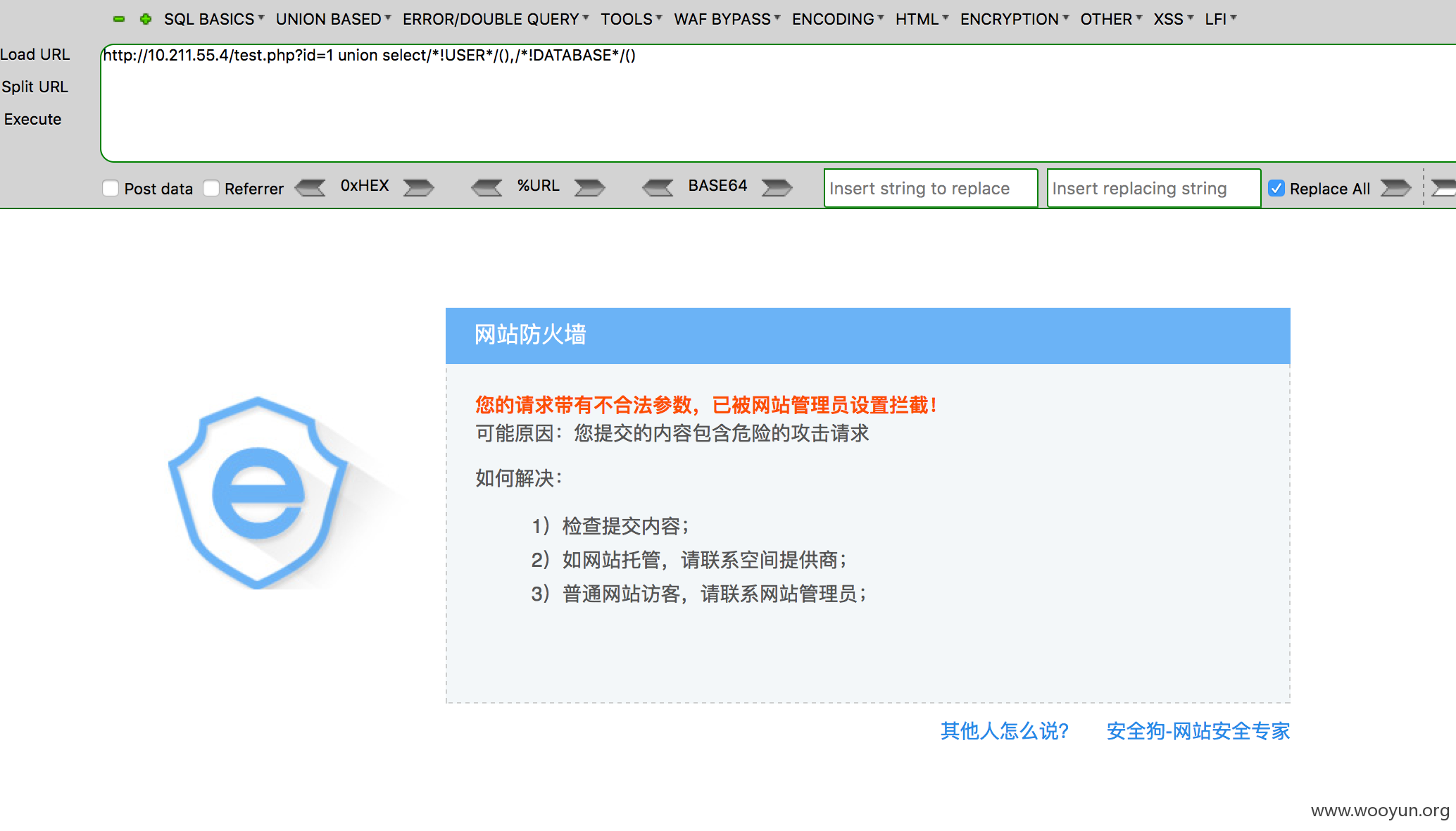Viewport: 1456px width, 831px height.
Task: Uncheck the Replace All checkbox
Action: (1276, 188)
